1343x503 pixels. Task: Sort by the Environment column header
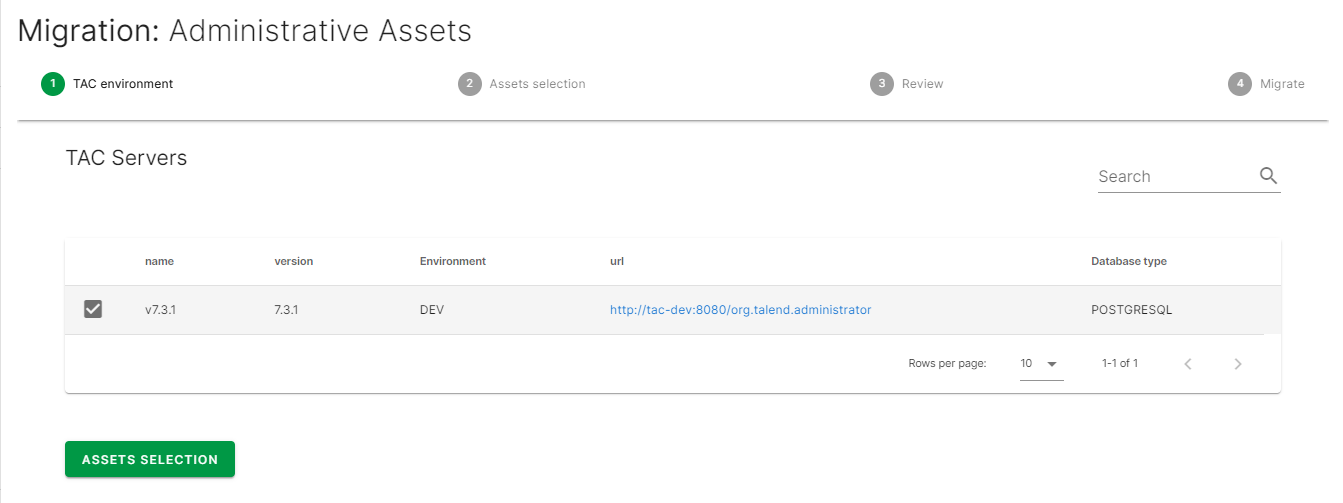tap(452, 261)
